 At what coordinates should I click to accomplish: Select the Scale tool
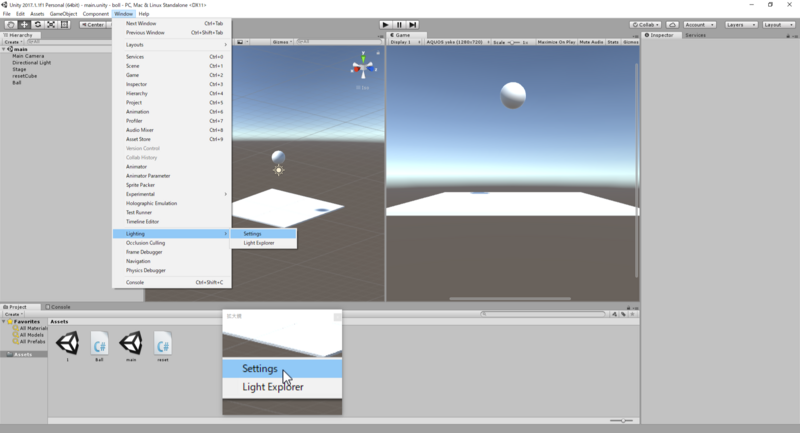tap(52, 24)
